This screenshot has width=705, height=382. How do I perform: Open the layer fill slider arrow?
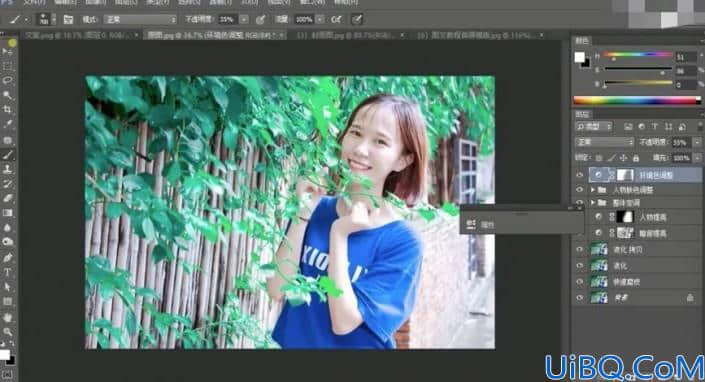pyautogui.click(x=697, y=158)
